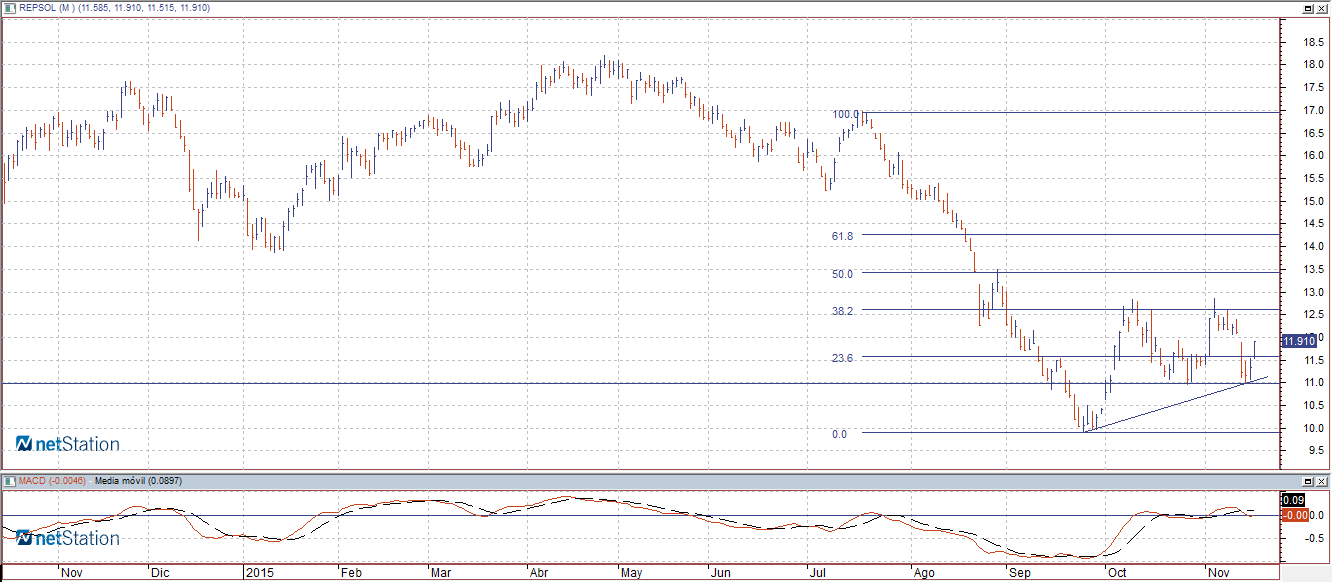Close the MACD indicator panel
Viewport: 1332px width, 582px height.
(1322, 481)
